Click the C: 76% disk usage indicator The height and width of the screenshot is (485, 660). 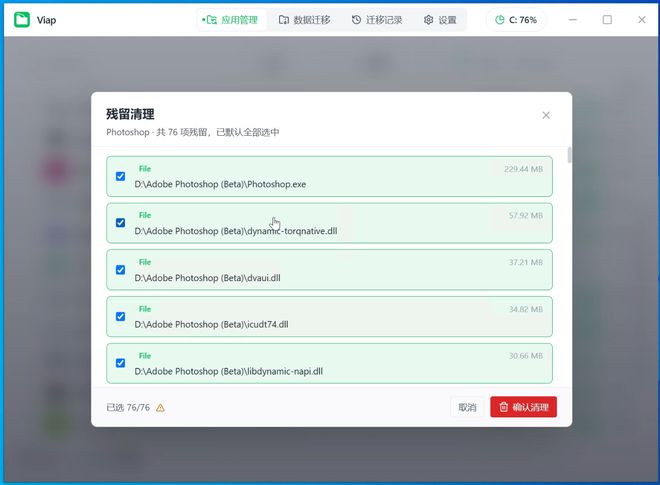[516, 20]
